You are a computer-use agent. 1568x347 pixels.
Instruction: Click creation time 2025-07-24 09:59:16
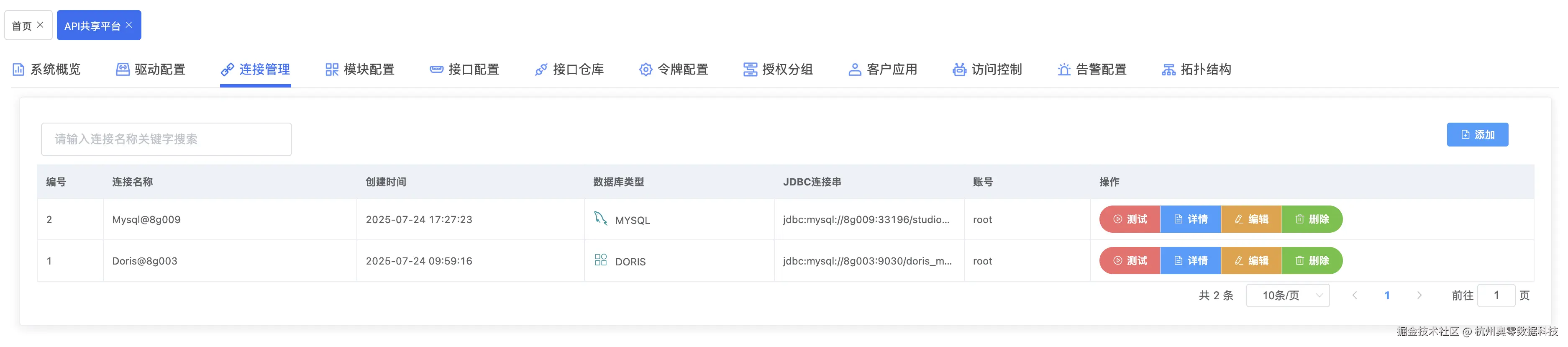419,261
